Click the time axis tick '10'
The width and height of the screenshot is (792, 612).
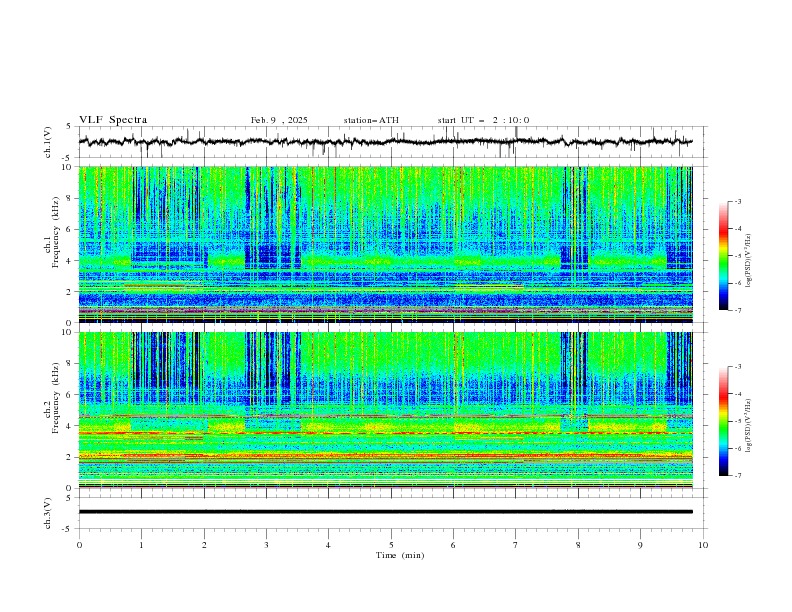[703, 545]
